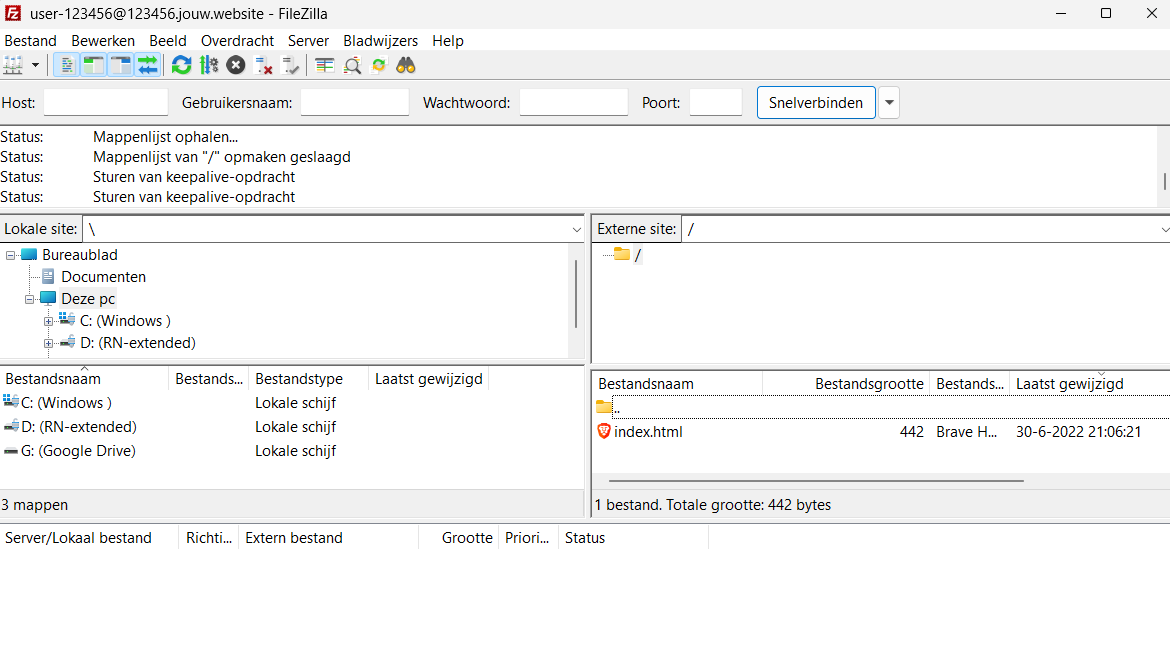Open the Bestand menu
Screen dimensions: 1170x645
click(31, 41)
